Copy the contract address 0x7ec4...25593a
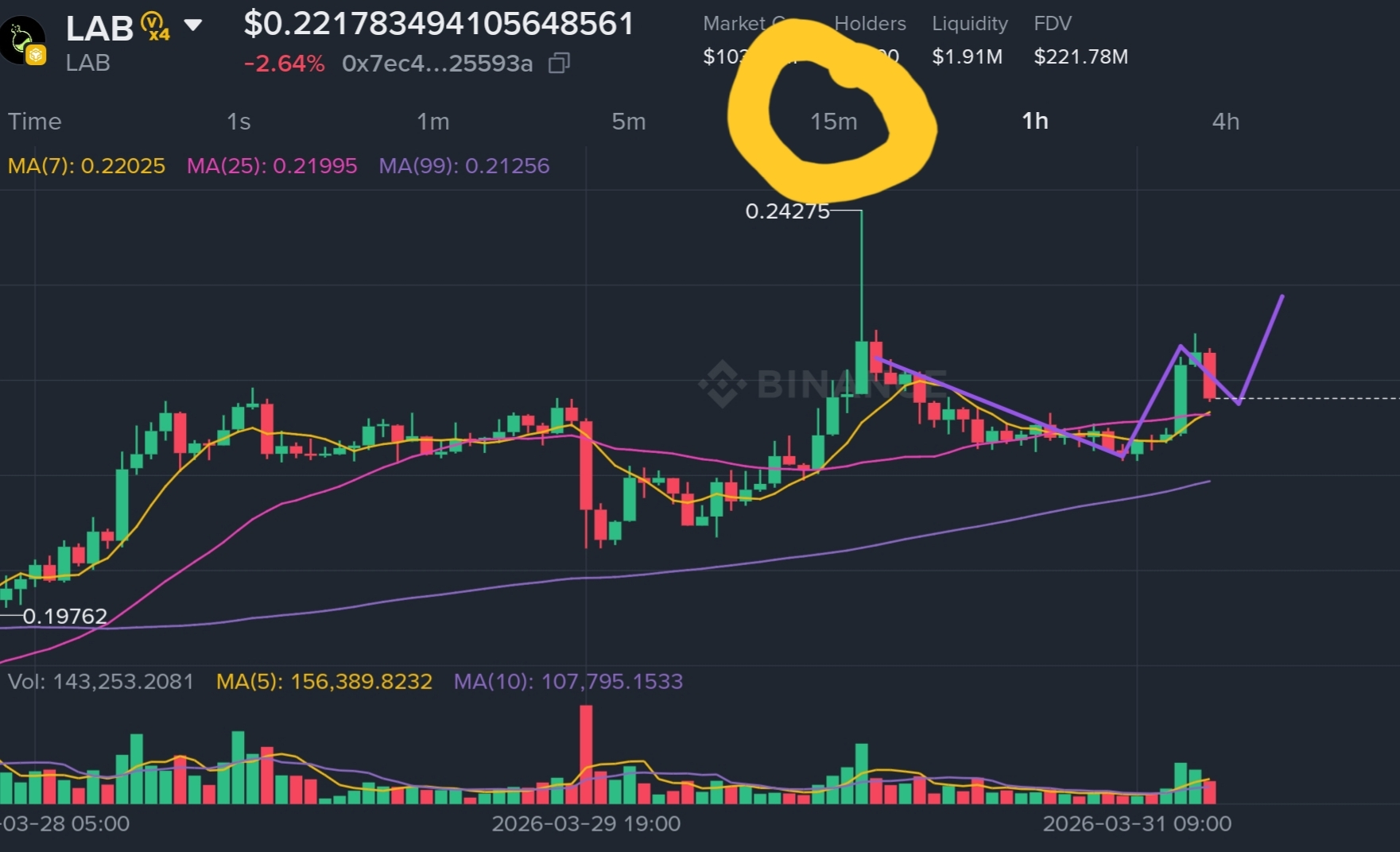Screen dimensions: 1400x852 560,64
